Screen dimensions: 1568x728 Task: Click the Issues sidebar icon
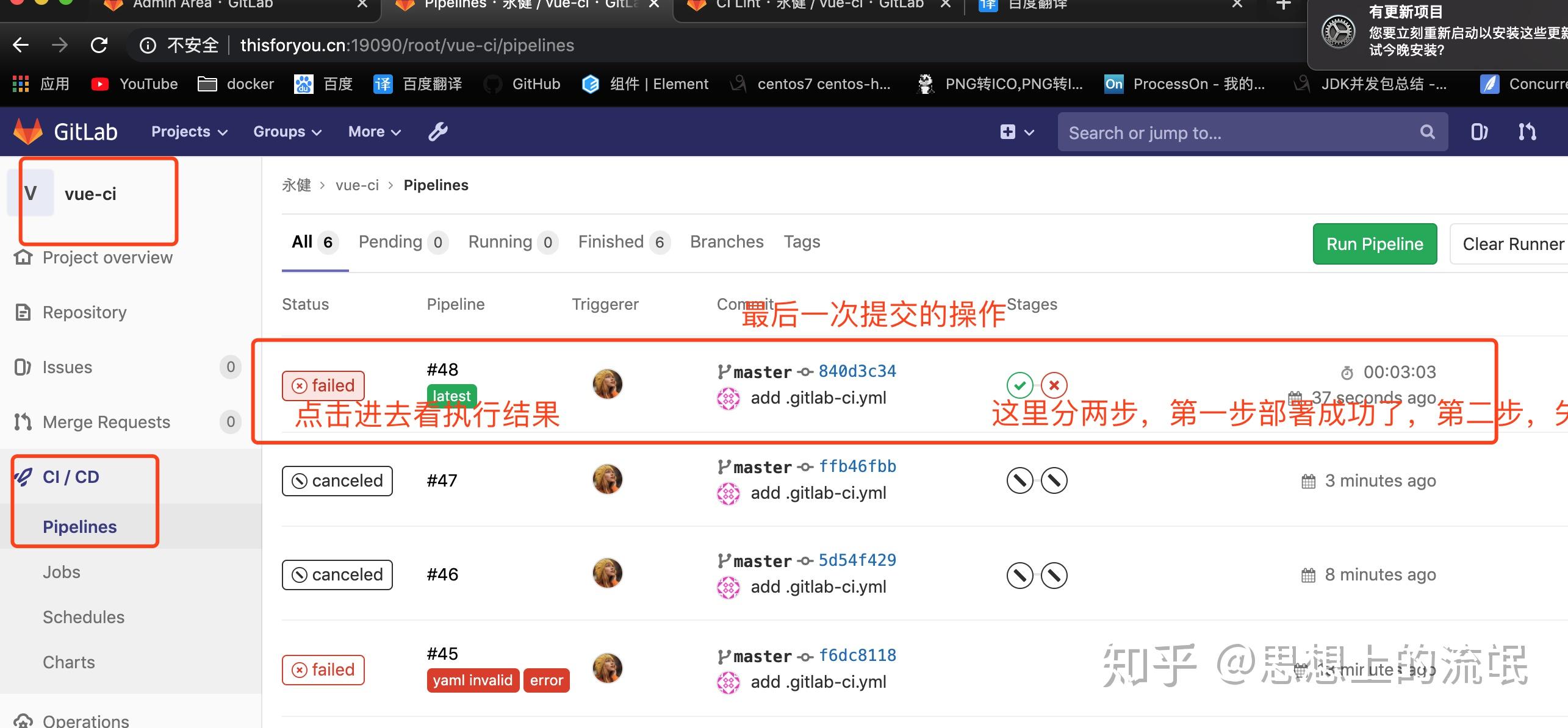(x=22, y=366)
